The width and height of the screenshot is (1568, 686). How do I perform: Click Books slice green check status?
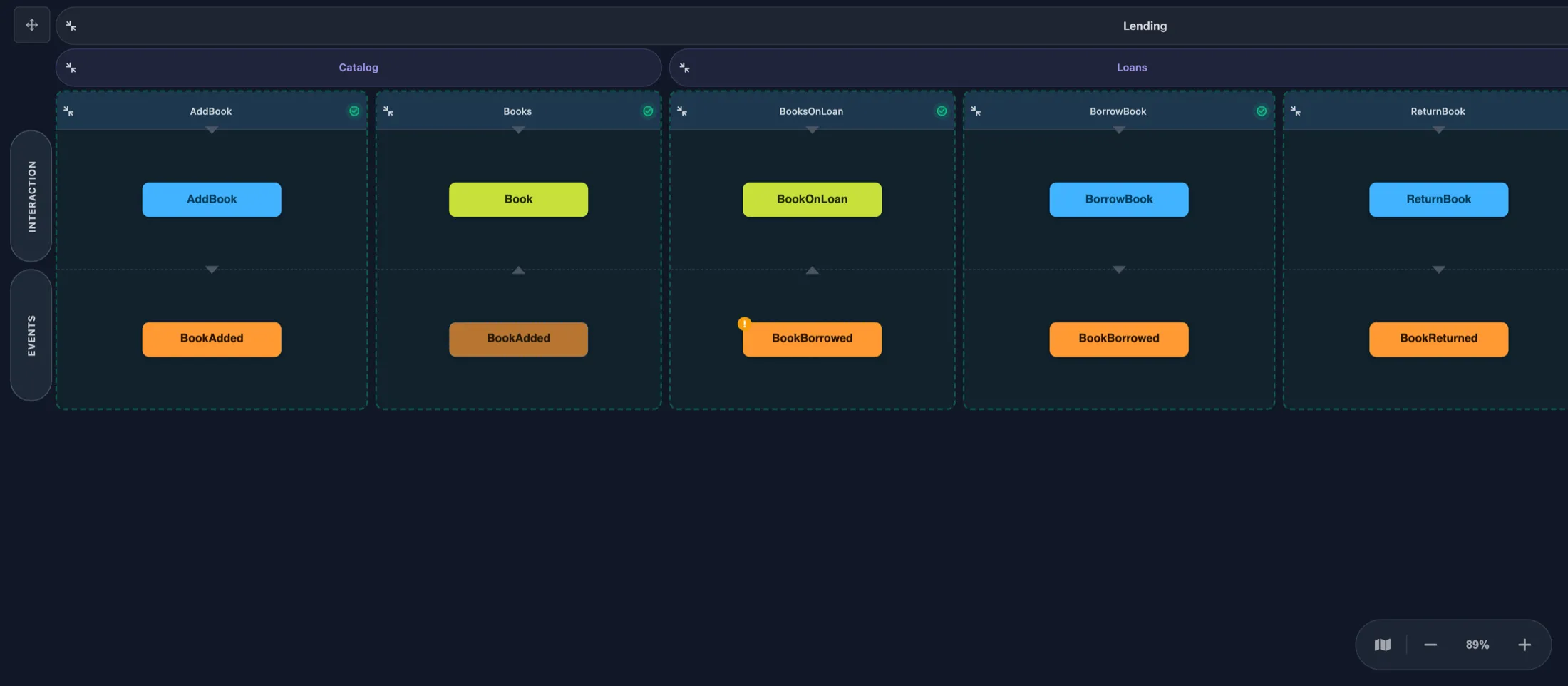(x=648, y=111)
